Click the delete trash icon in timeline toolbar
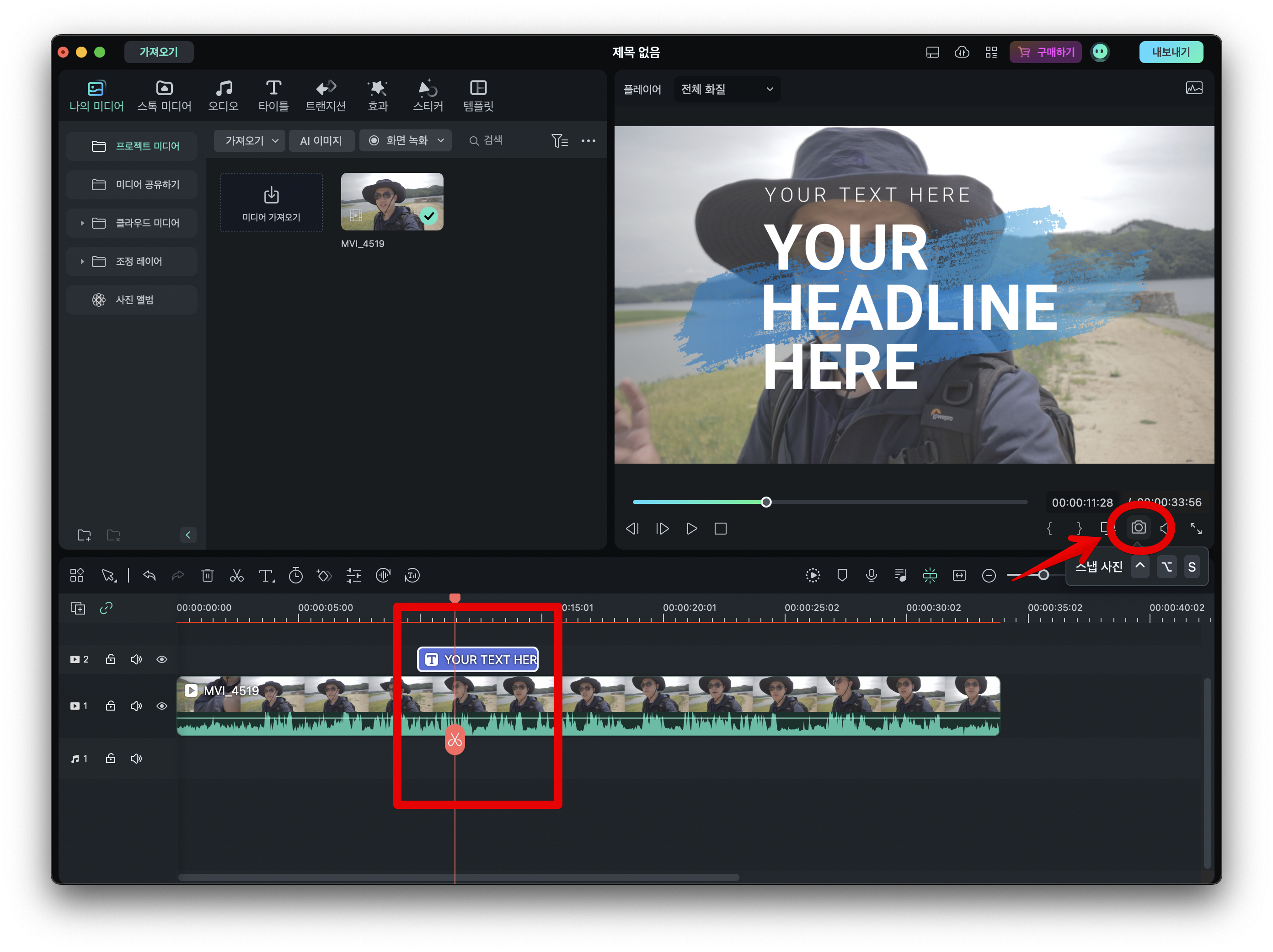1273x952 pixels. tap(207, 575)
